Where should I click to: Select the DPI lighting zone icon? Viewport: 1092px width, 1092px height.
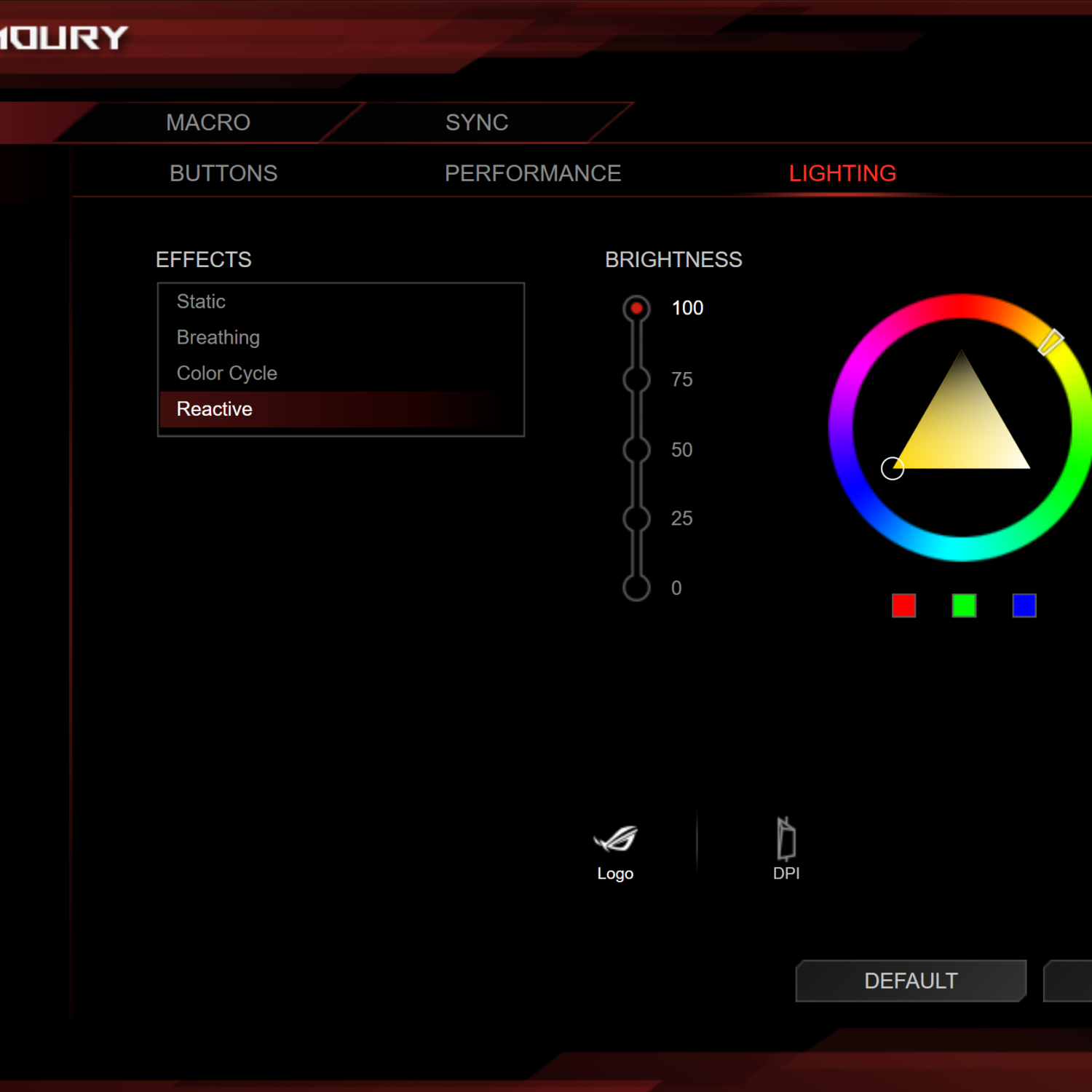pos(786,840)
